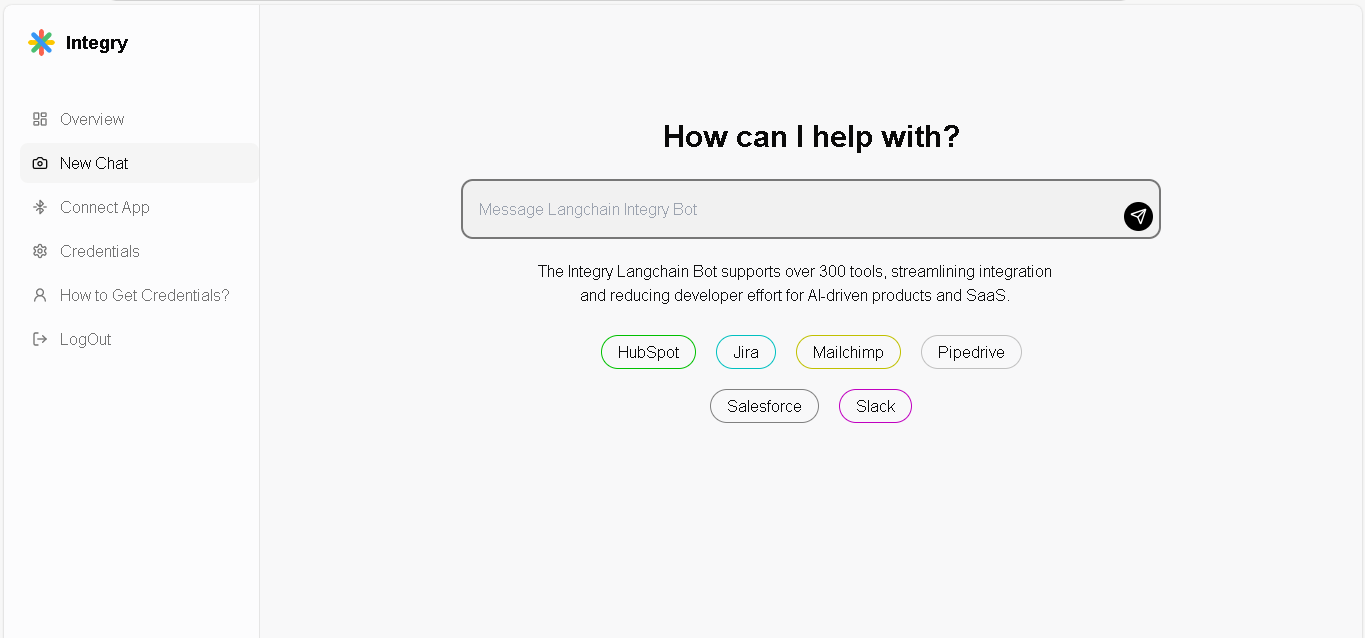Select the Salesforce integration chip
This screenshot has width=1365, height=638.
tap(764, 406)
